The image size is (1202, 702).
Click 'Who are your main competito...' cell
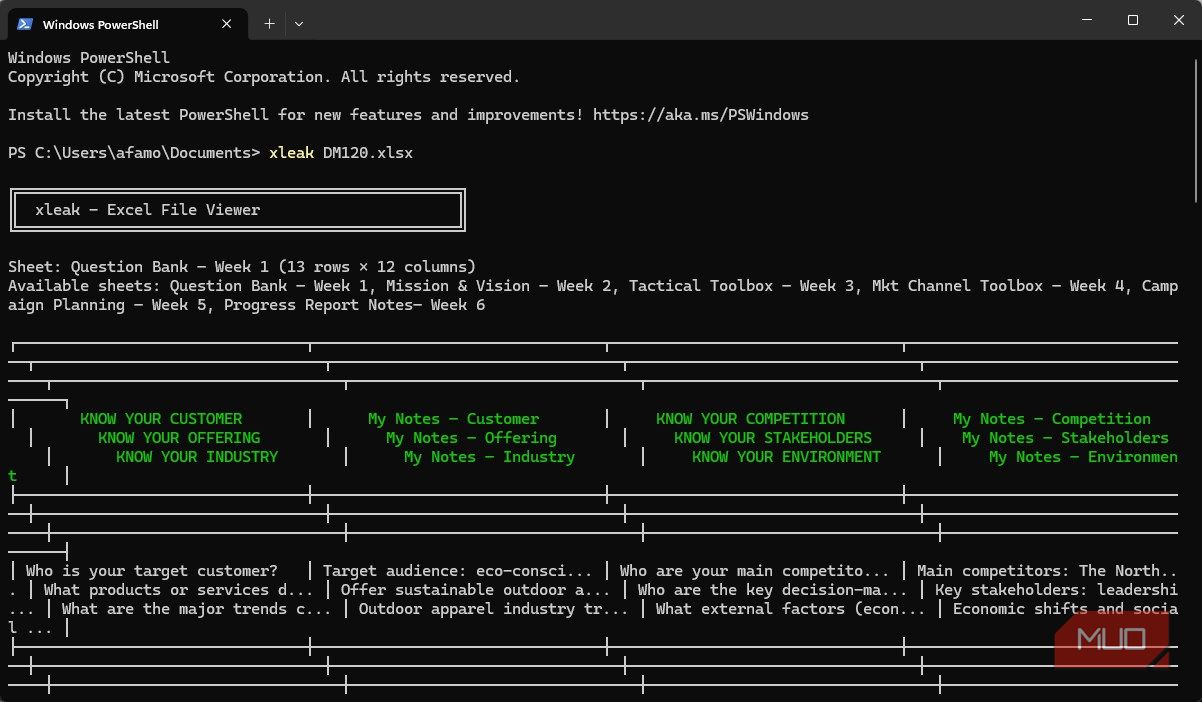pos(754,571)
